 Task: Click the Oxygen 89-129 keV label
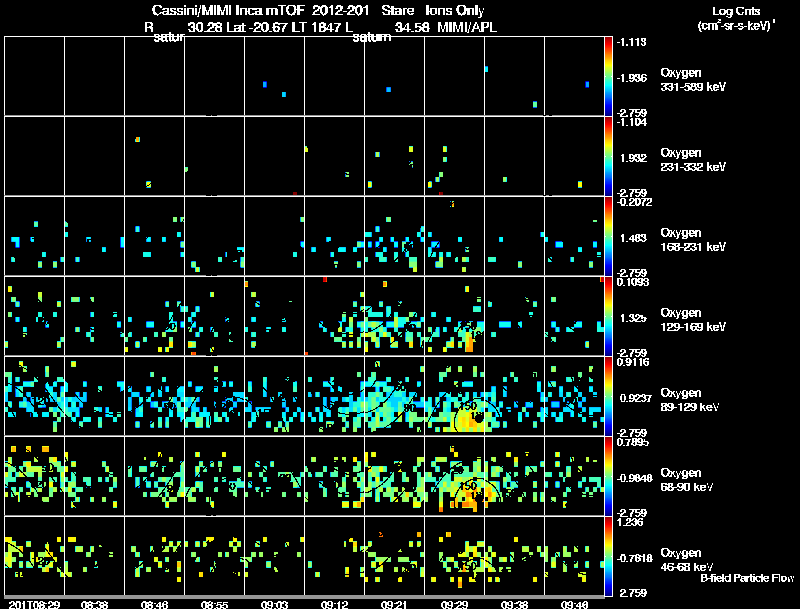(x=690, y=400)
